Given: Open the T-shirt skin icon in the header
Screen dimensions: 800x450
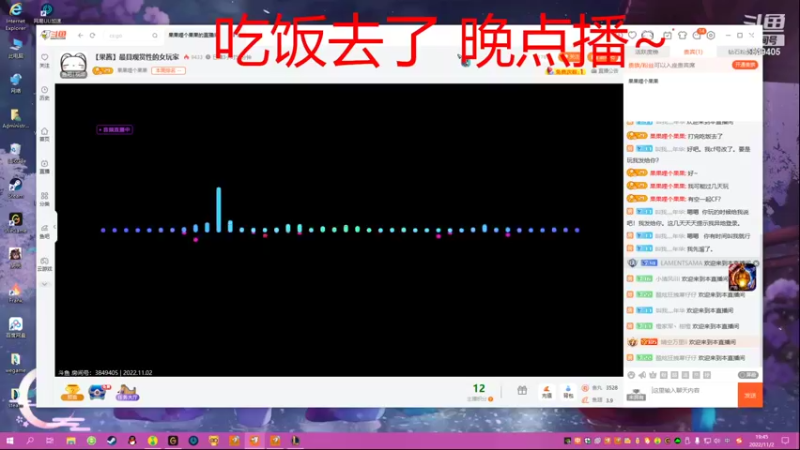Looking at the screenshot, I should coord(682,35).
